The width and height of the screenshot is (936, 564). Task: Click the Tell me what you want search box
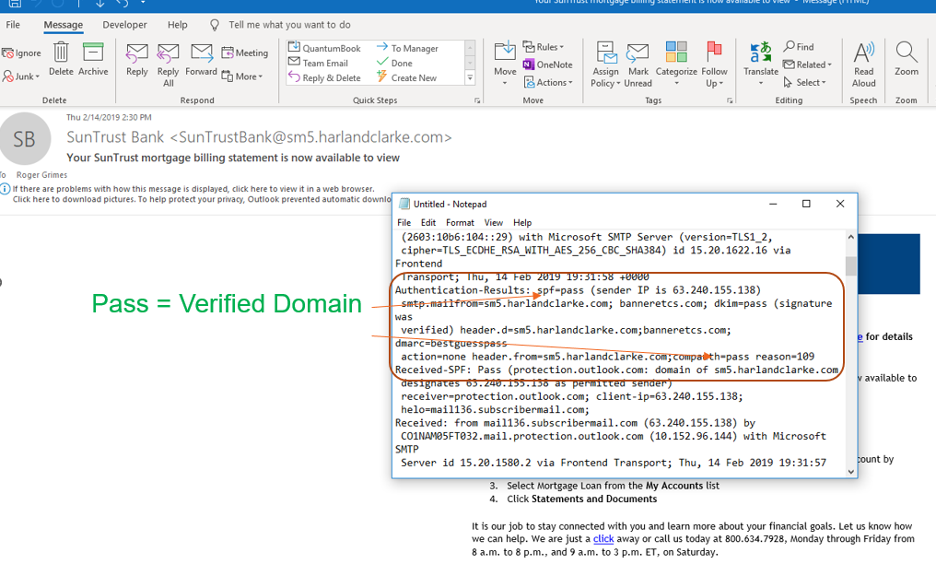tap(289, 25)
